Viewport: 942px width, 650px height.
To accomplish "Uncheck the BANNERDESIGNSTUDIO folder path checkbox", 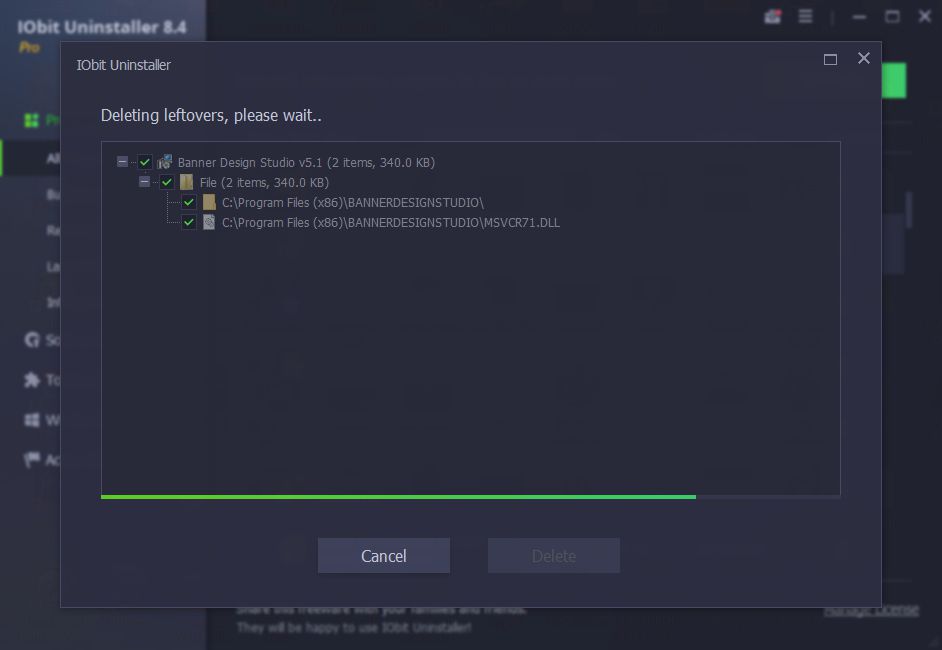I will [x=189, y=202].
